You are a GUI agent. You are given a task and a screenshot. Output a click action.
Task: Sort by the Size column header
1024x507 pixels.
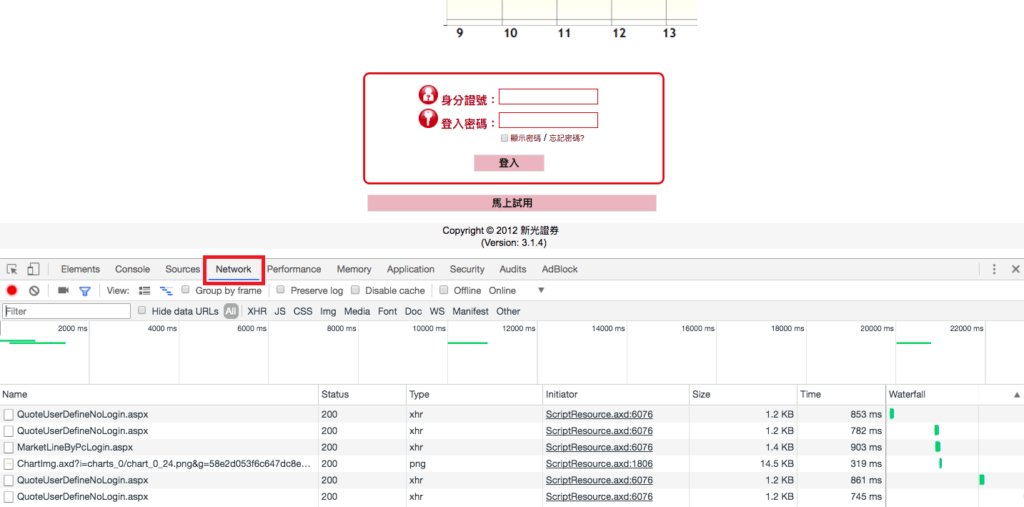[x=743, y=395]
